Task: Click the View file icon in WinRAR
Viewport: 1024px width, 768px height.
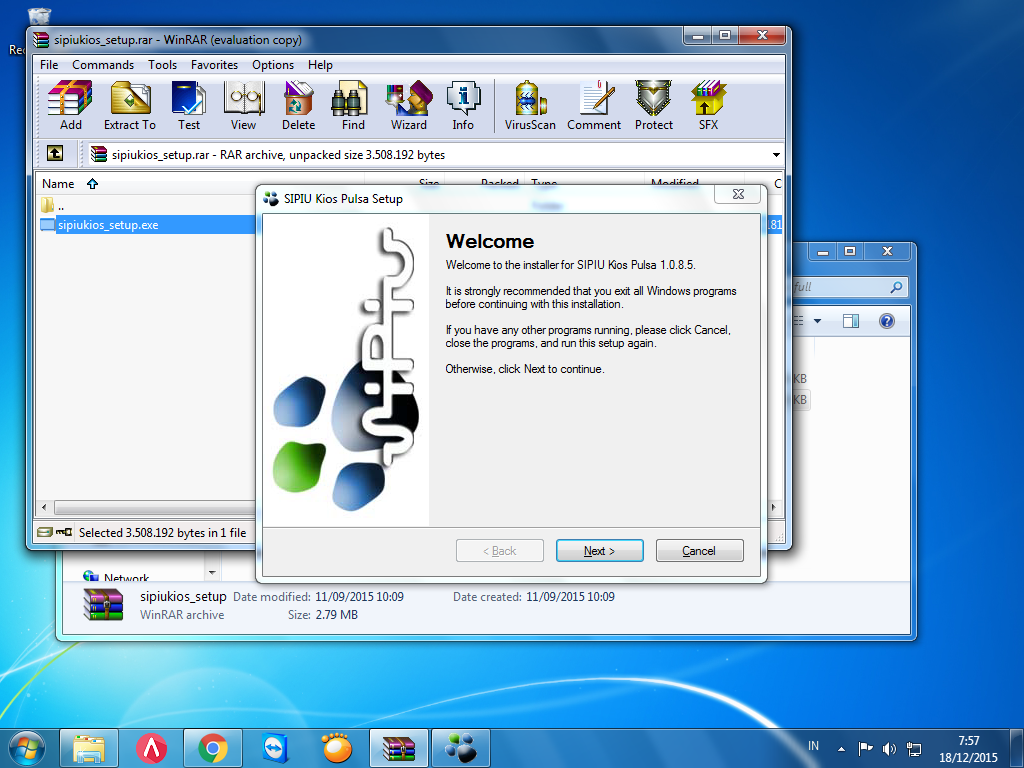Action: 244,105
